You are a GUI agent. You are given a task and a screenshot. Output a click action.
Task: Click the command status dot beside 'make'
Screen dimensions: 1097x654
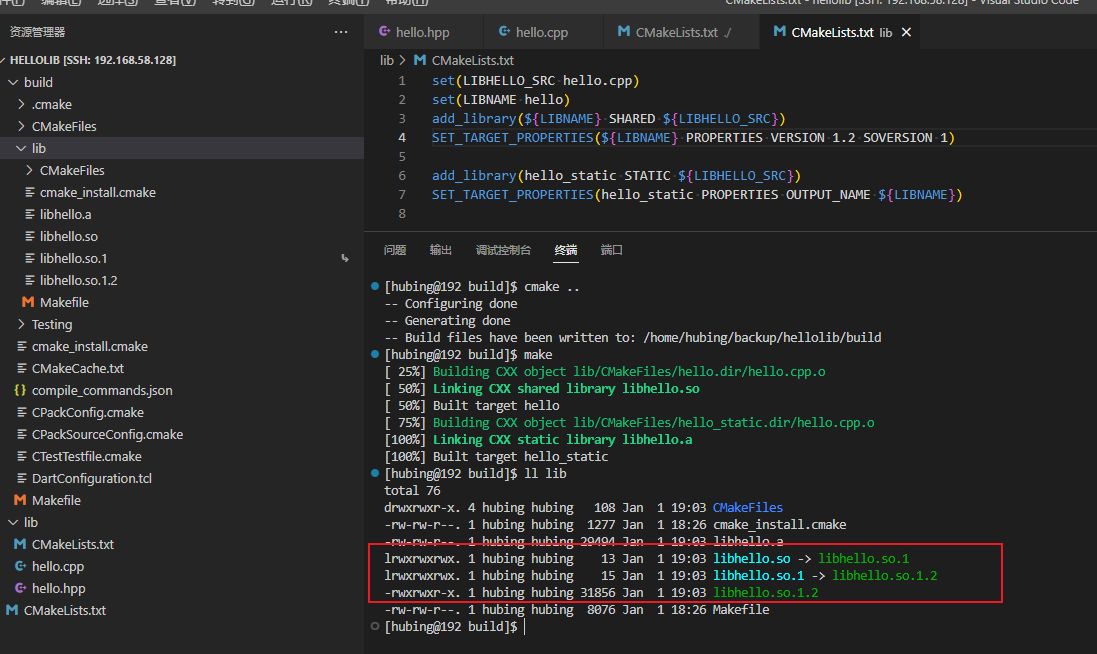click(375, 355)
